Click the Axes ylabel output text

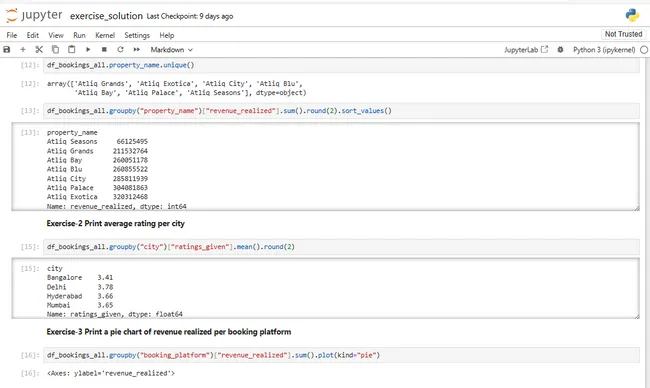111,373
